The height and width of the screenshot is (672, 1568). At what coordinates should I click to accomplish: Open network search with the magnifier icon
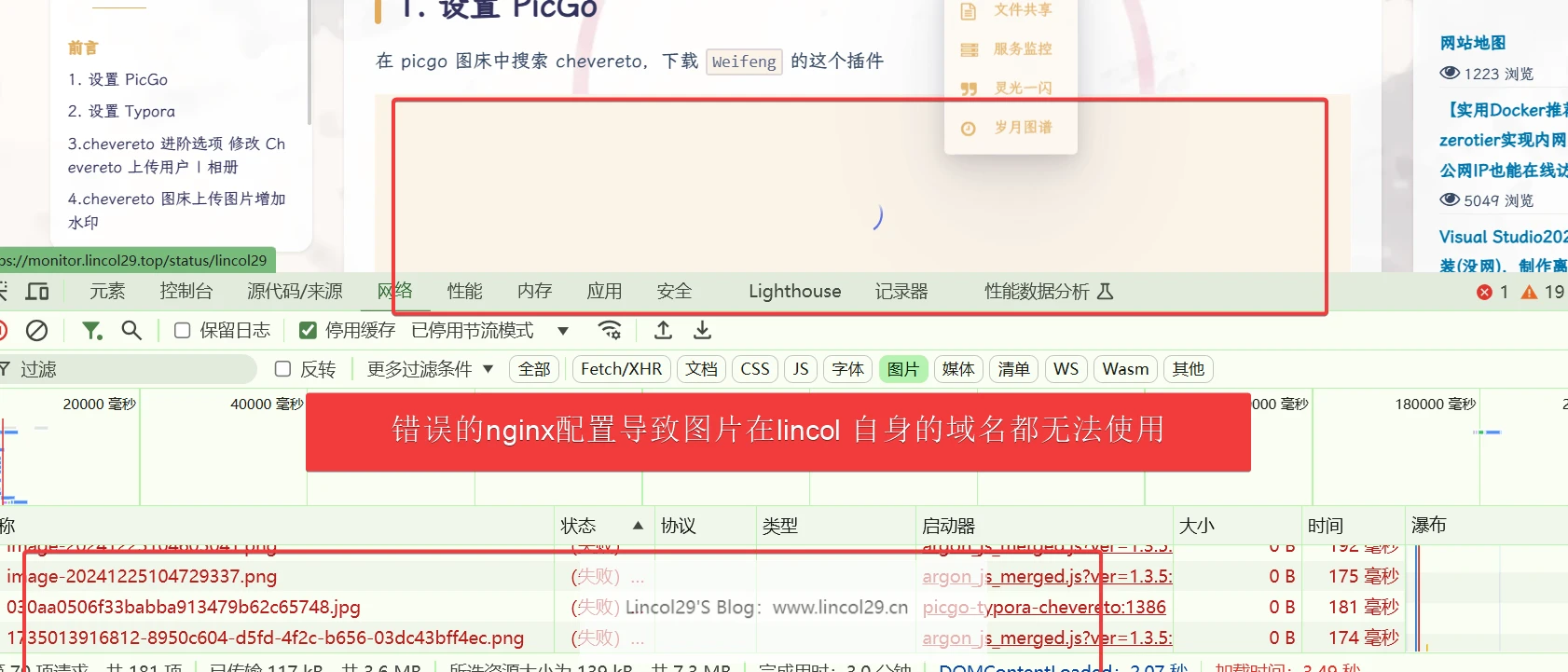tap(131, 330)
